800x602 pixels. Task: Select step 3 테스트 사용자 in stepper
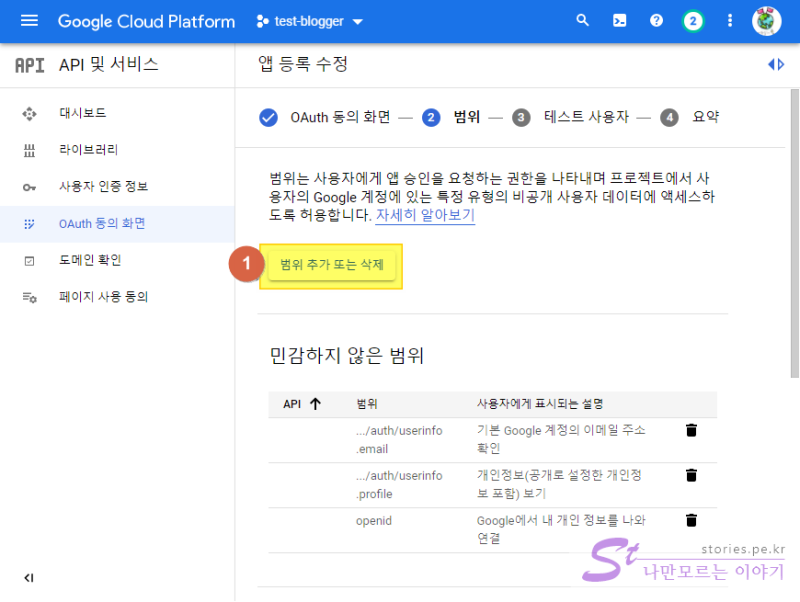[570, 117]
